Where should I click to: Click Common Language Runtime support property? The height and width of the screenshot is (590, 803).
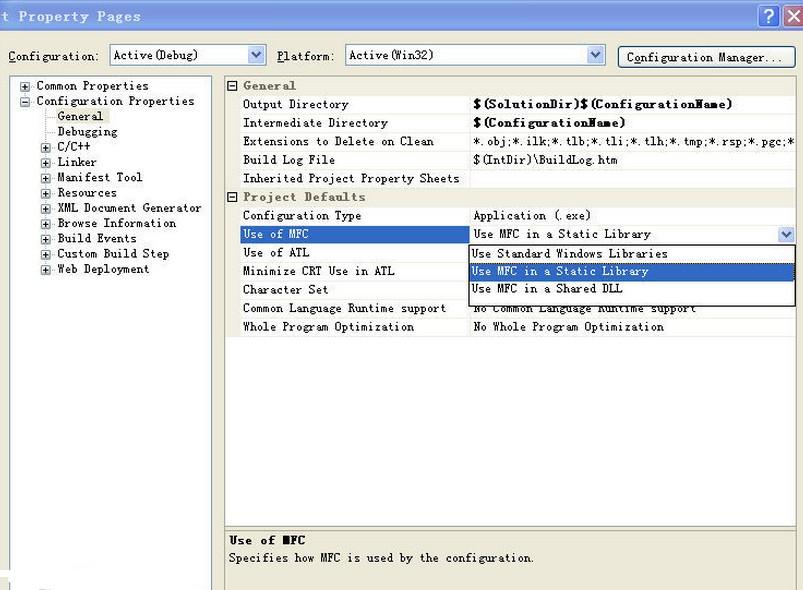point(344,308)
